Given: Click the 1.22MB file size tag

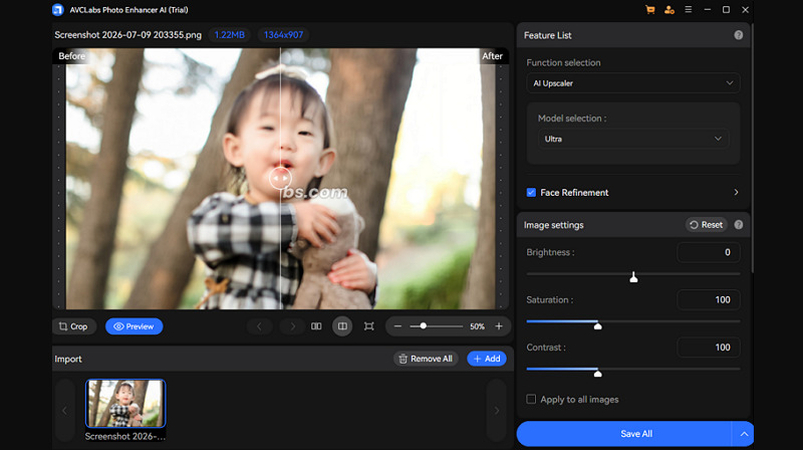Looking at the screenshot, I should (x=229, y=35).
